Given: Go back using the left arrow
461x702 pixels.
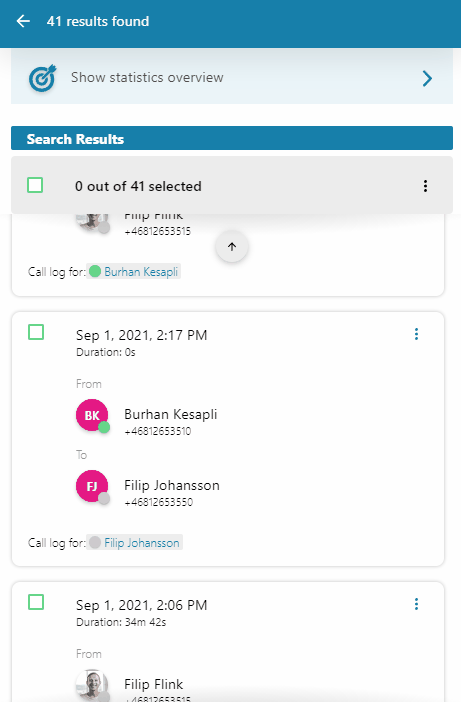Looking at the screenshot, I should pyautogui.click(x=23, y=21).
